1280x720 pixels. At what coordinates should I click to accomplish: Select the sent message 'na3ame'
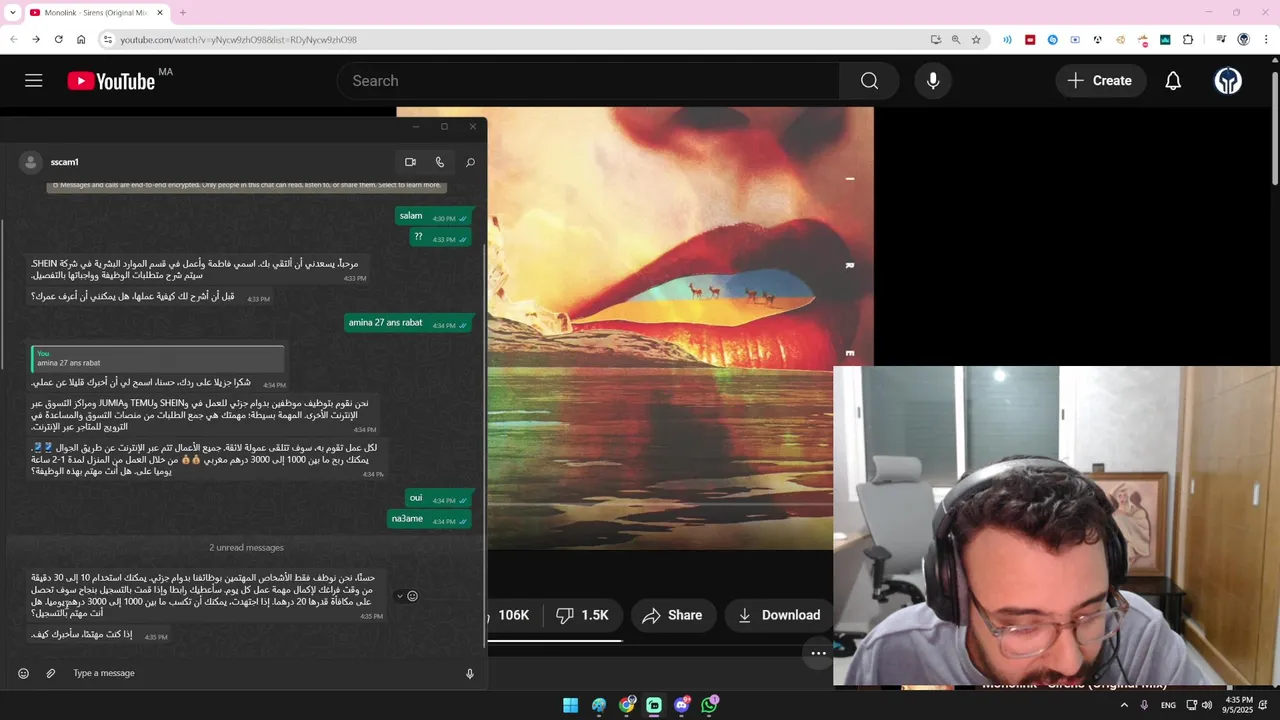point(429,519)
